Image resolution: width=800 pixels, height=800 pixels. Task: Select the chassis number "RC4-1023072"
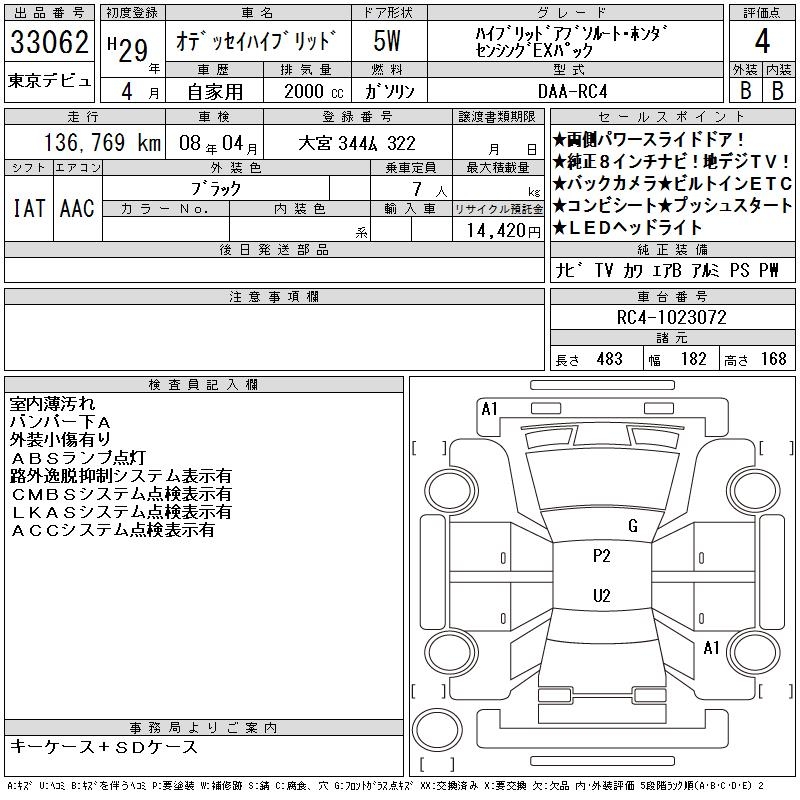(671, 317)
